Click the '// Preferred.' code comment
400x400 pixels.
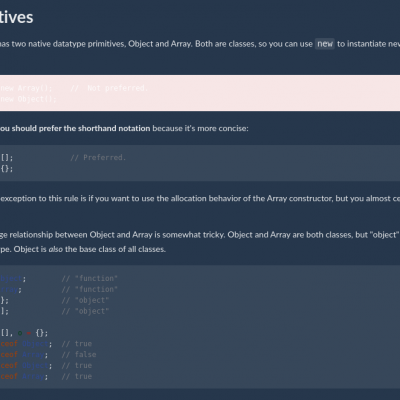click(98, 157)
